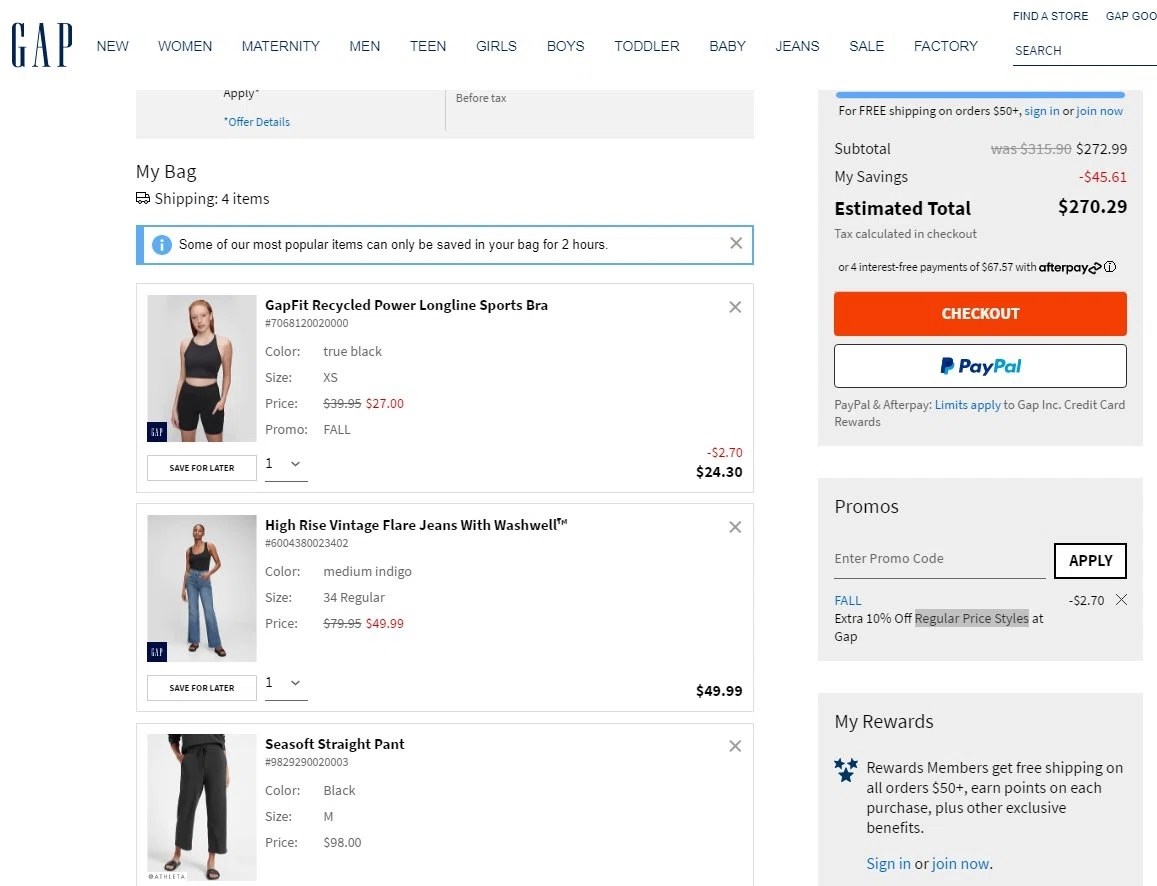Click the Enter Promo Code field
The image size is (1157, 886).
tap(939, 559)
